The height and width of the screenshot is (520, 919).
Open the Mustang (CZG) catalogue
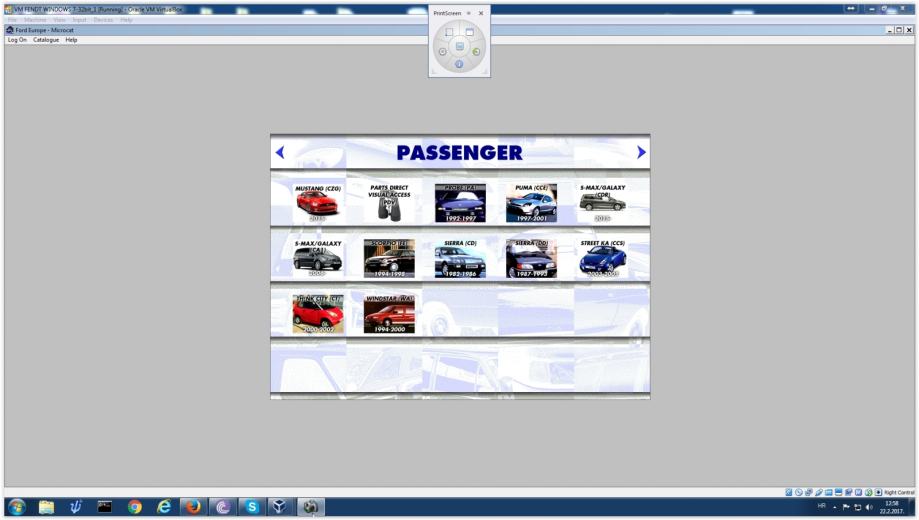click(317, 203)
